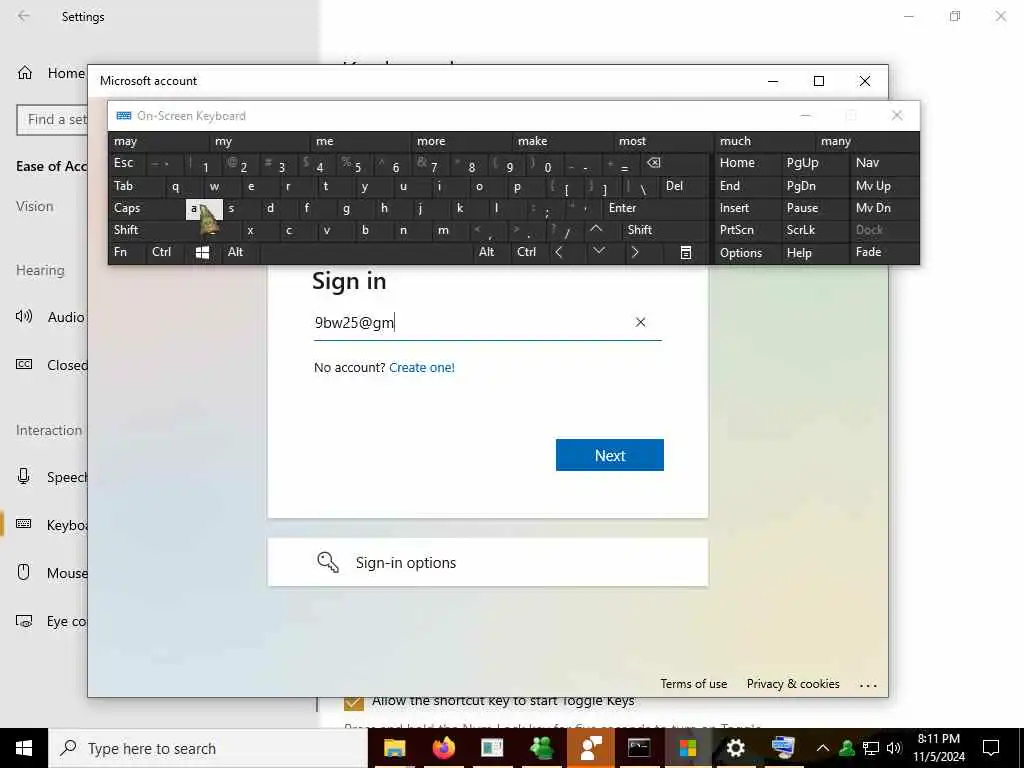Click the spacebar on On-Screen Keyboard

366,252
